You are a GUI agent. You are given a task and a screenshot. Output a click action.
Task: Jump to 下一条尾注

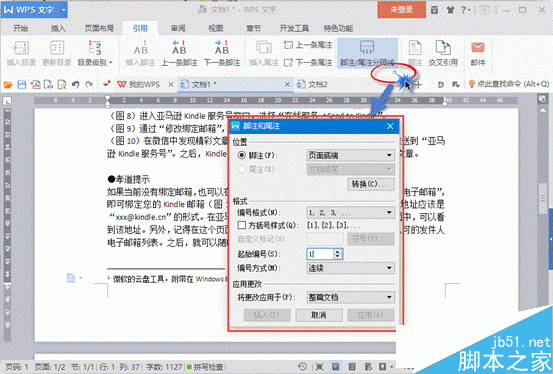tap(308, 62)
